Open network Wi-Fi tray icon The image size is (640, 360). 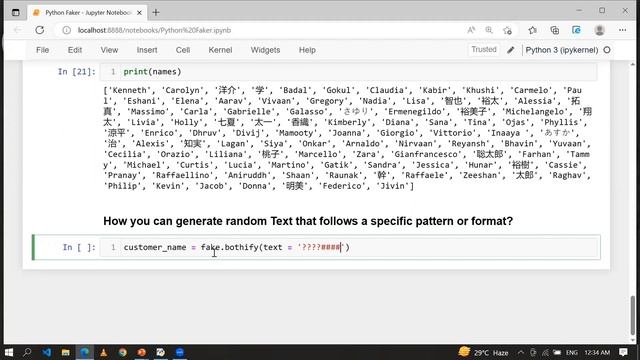pyautogui.click(x=545, y=352)
